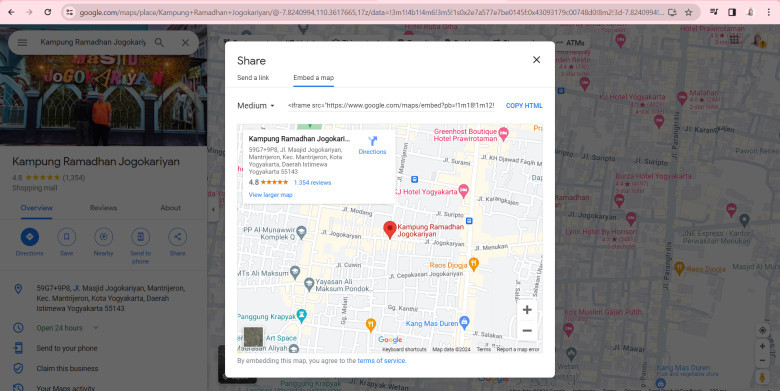This screenshot has width=780, height=391.
Task: Zoom in on the embedded map preview
Action: pyautogui.click(x=527, y=310)
